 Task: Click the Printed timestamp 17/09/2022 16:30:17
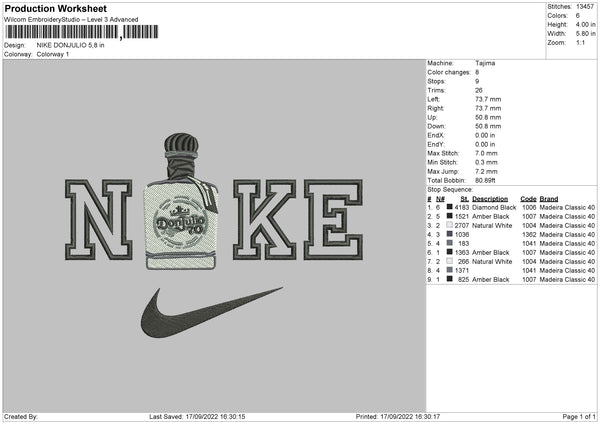click(410, 417)
